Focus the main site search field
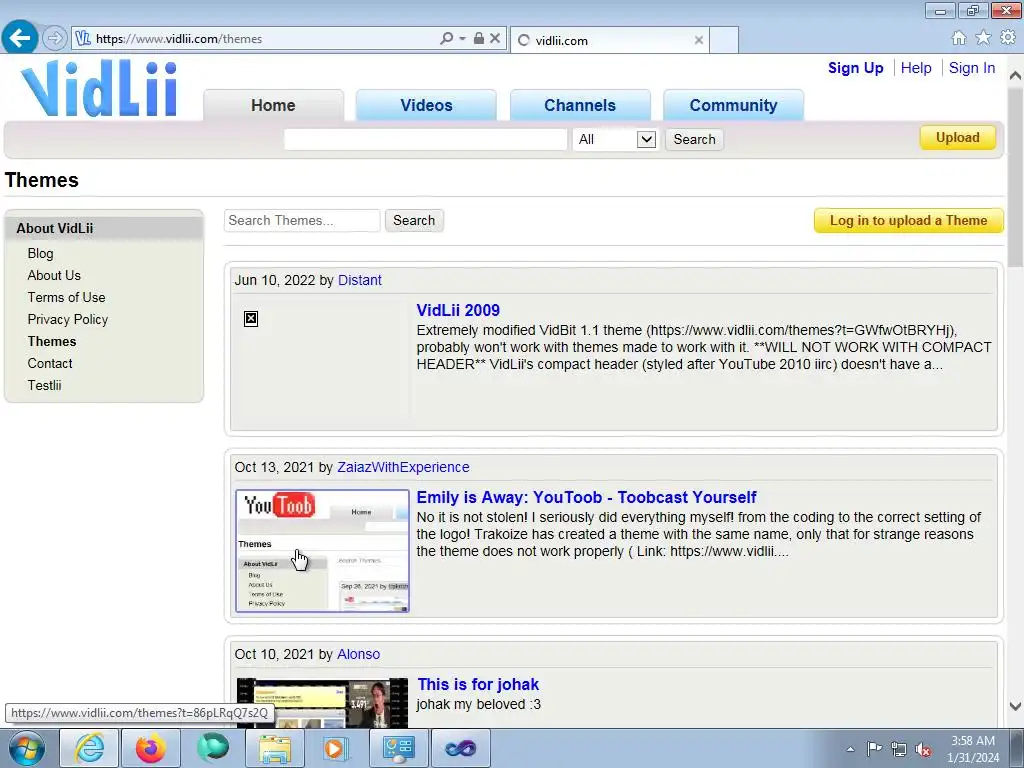 click(x=425, y=139)
